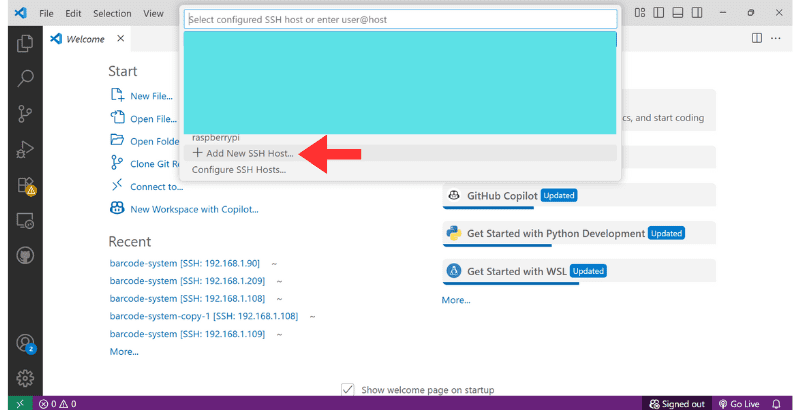Expand More under the walkthroughs list
This screenshot has width=800, height=410.
[456, 300]
